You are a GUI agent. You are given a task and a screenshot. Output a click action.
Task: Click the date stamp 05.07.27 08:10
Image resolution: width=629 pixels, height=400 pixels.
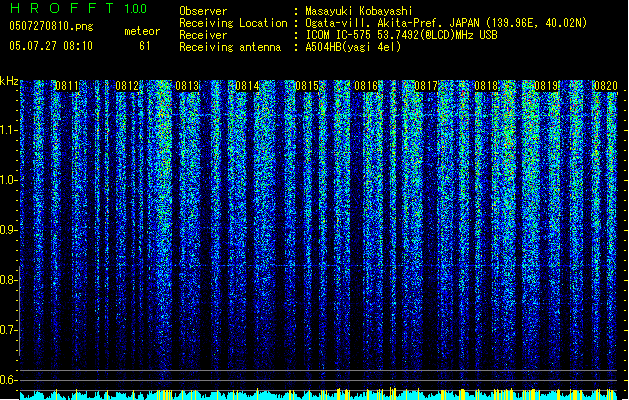51,46
